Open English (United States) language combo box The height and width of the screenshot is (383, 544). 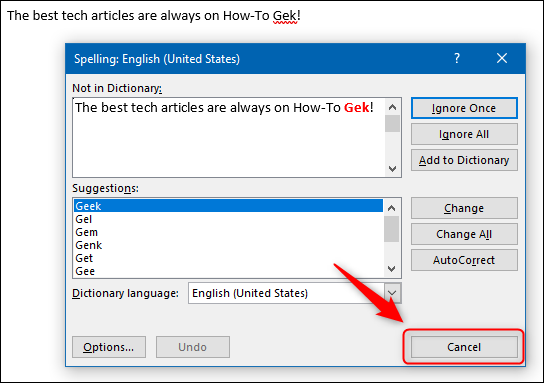click(x=295, y=293)
